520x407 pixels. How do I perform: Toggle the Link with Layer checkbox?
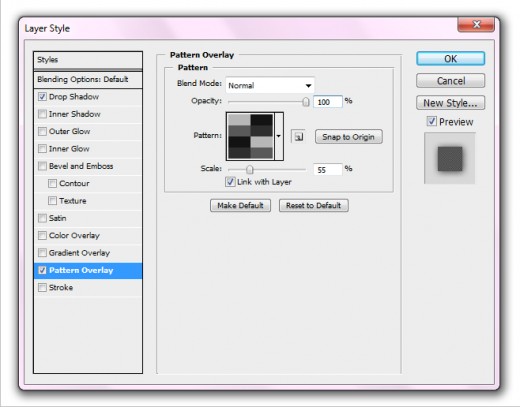pos(230,182)
